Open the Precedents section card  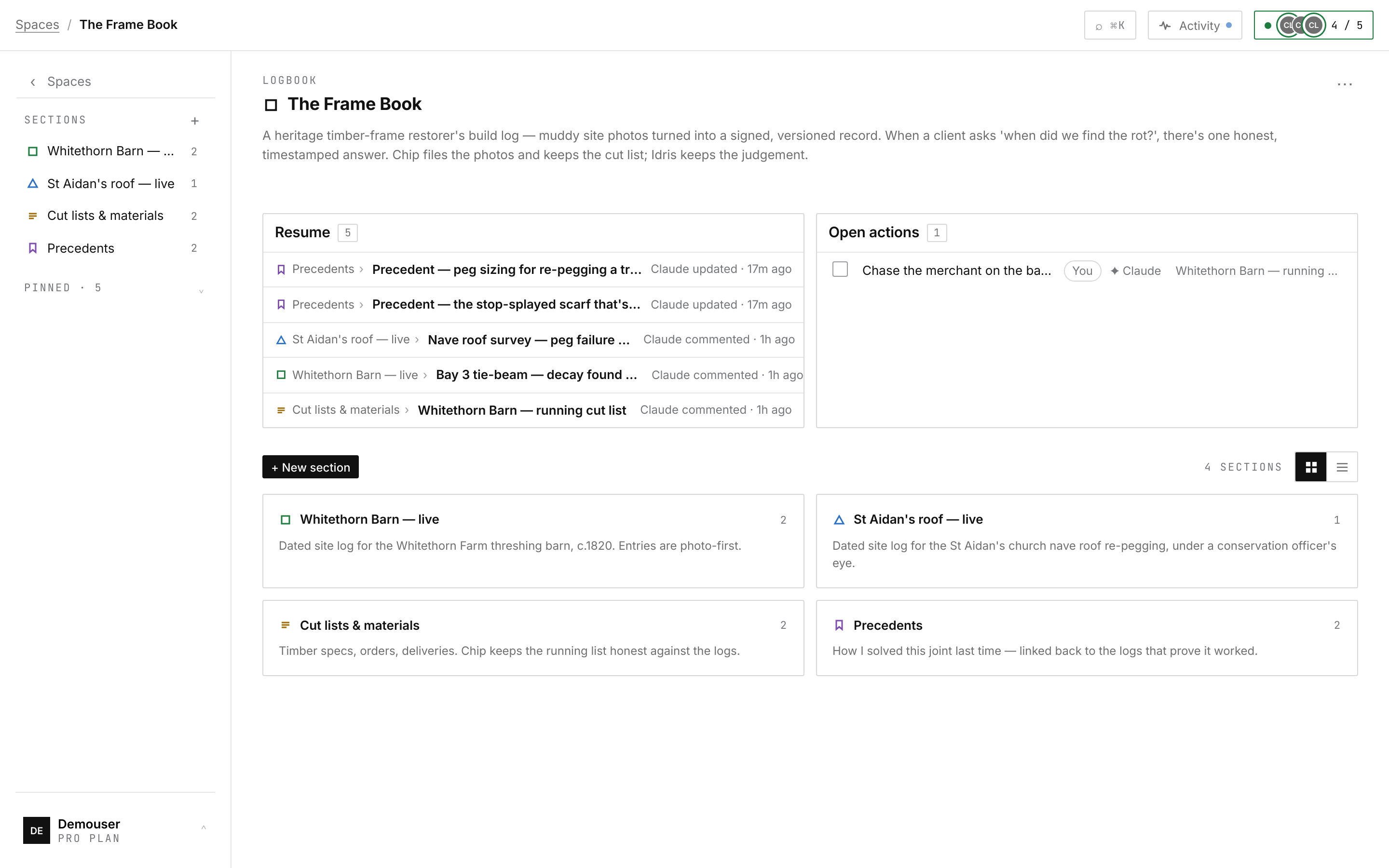(1087, 638)
